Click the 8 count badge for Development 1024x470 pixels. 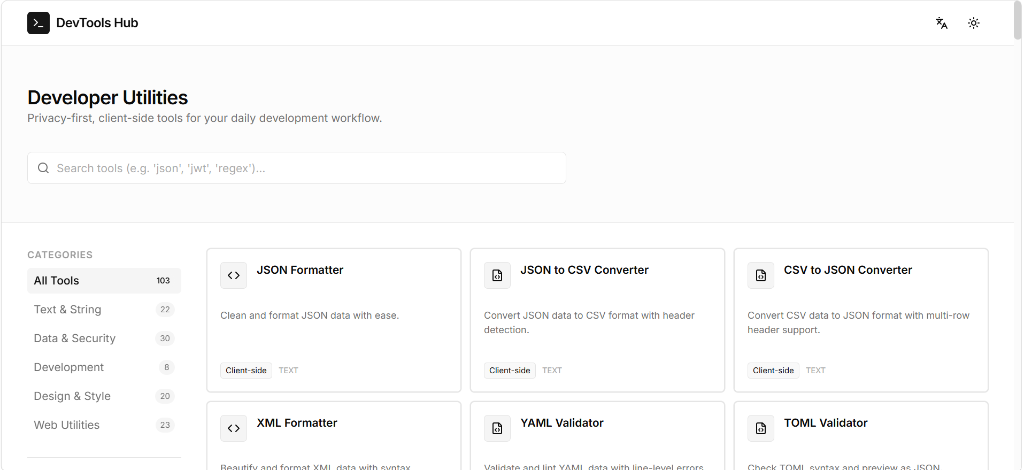pos(167,367)
